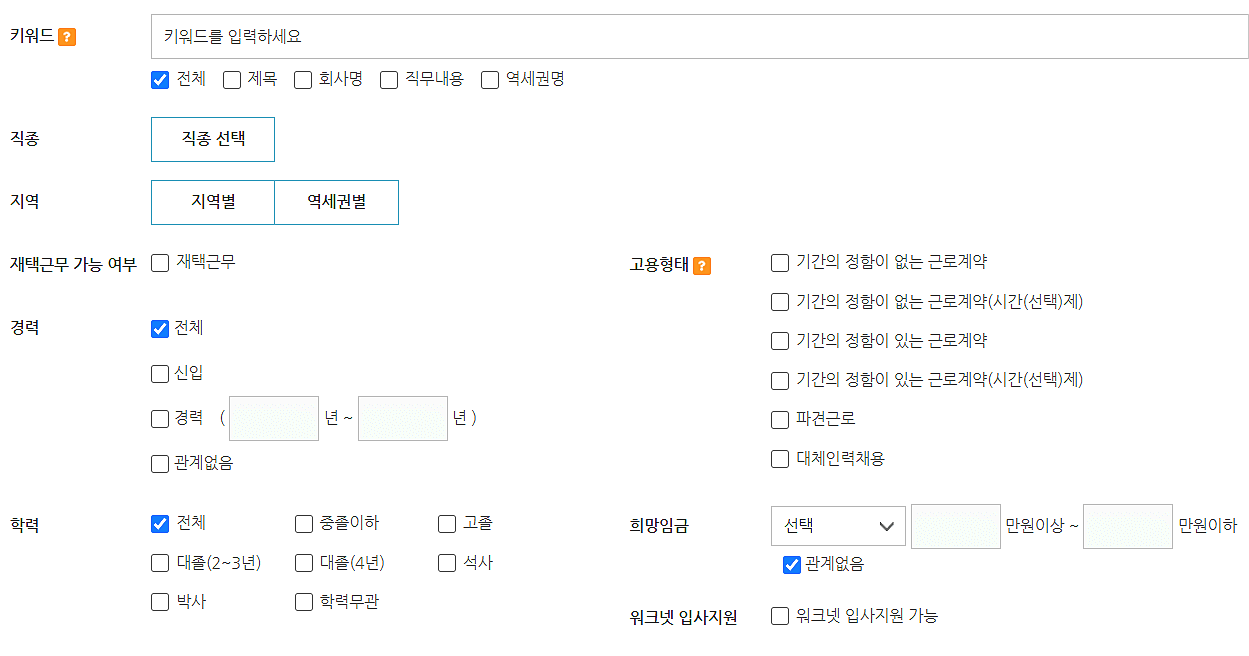
Task: Check the 대체인력채용 checkbox
Action: click(779, 459)
